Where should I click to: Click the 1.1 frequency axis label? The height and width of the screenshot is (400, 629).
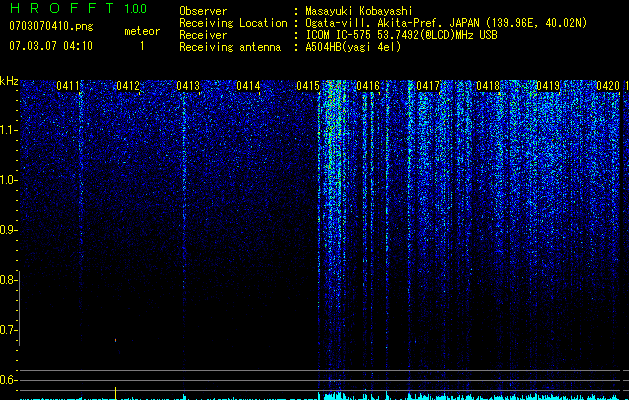coord(7,130)
